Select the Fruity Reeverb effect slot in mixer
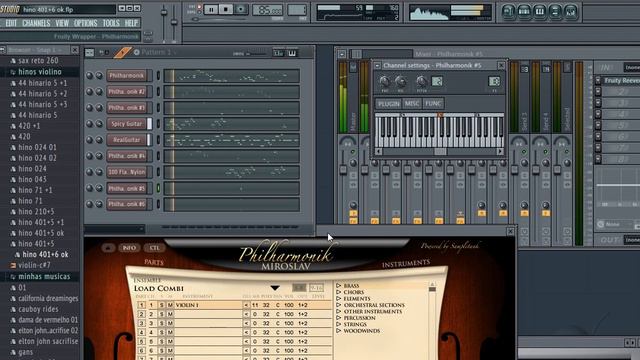The image size is (640, 360). pos(622,80)
